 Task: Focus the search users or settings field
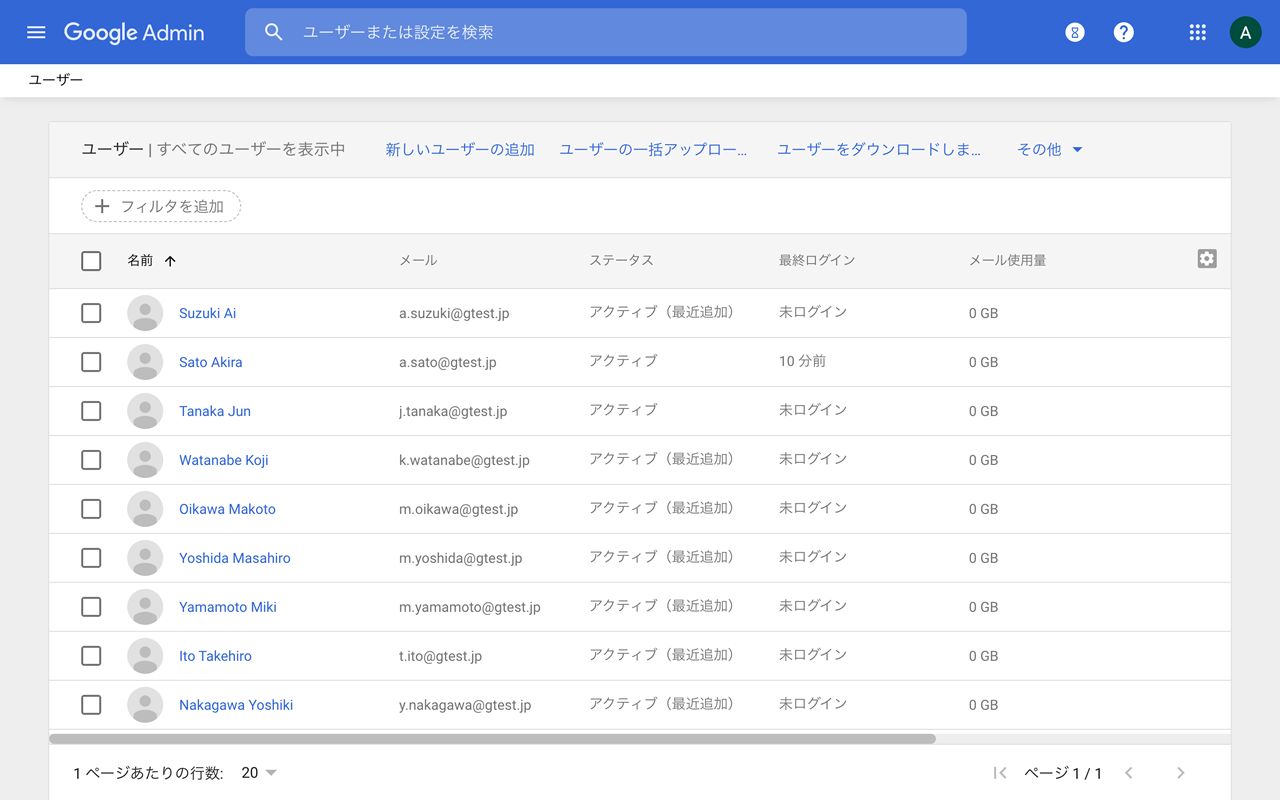[606, 32]
